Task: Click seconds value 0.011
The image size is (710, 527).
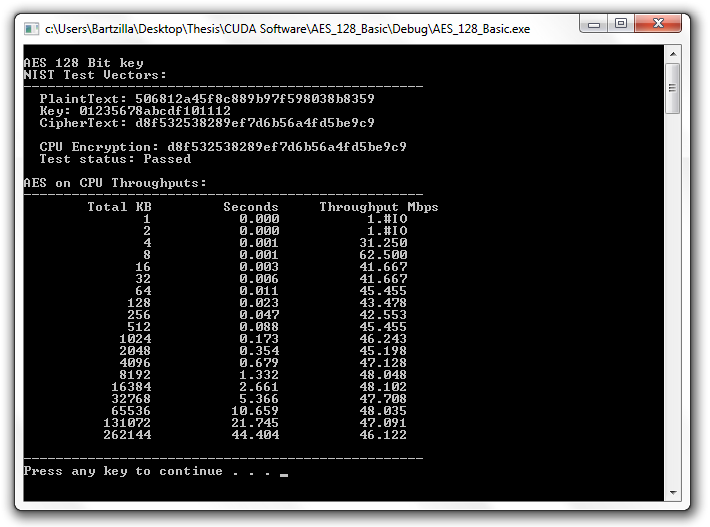Action: click(259, 291)
